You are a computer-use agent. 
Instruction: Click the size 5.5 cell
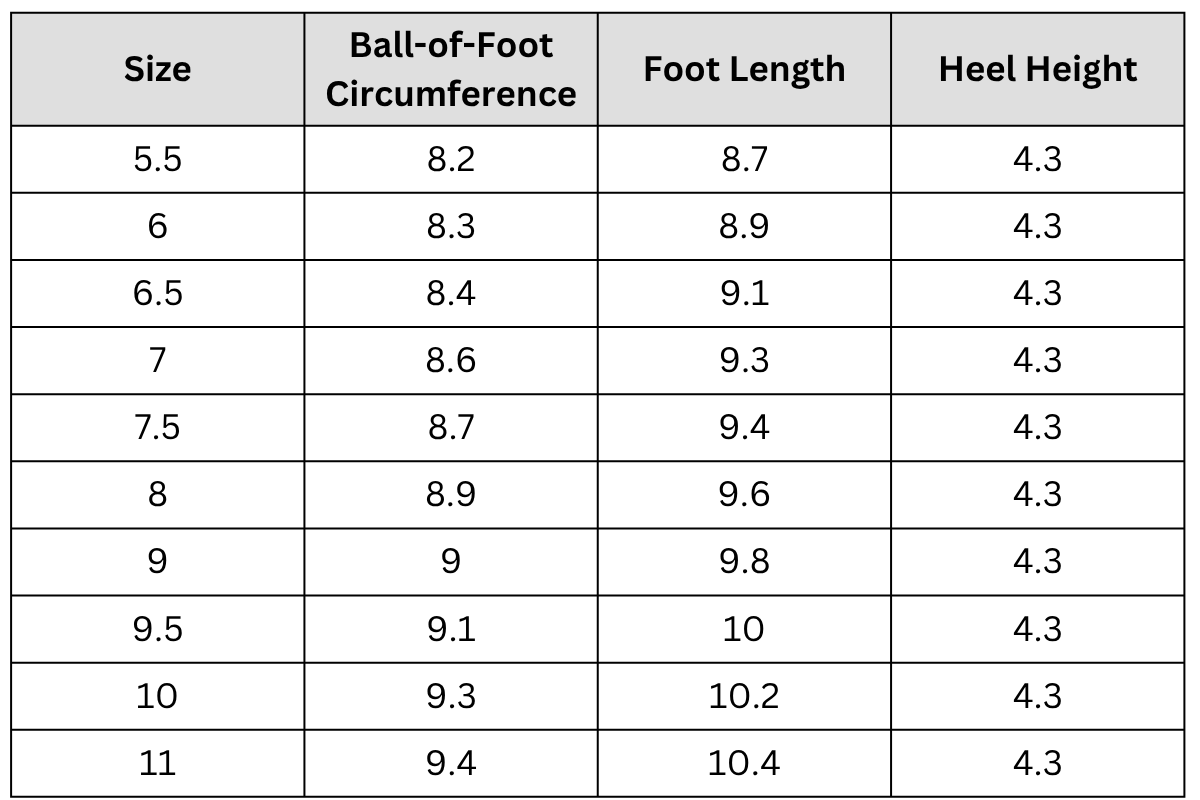157,159
